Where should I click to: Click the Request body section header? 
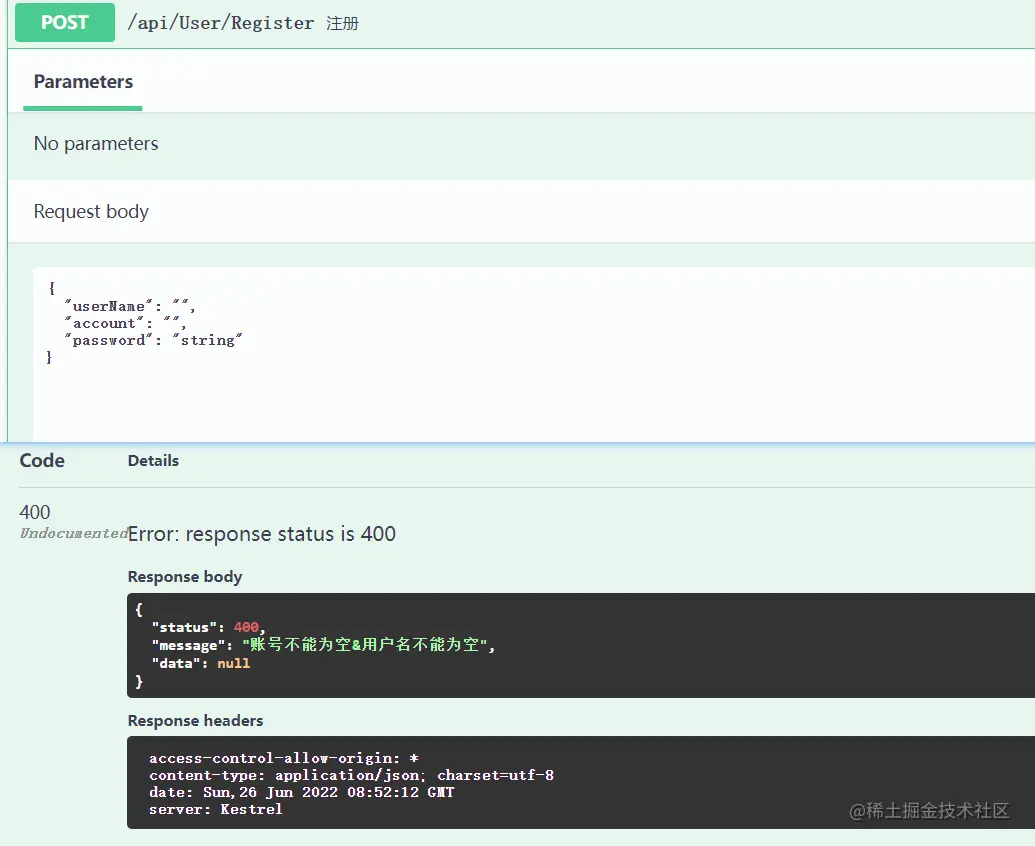[91, 211]
